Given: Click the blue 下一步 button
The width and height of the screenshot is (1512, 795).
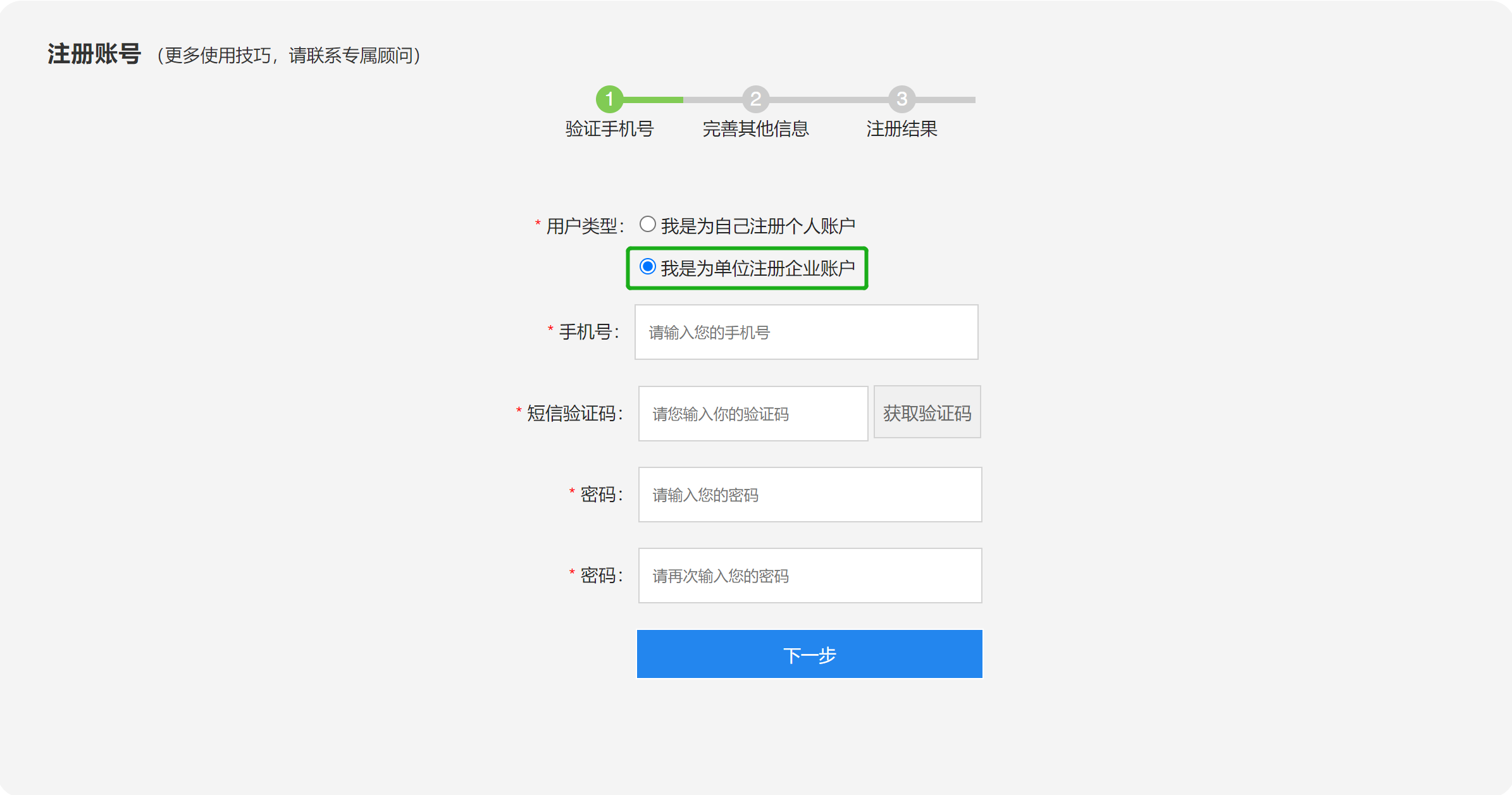Looking at the screenshot, I should [809, 654].
